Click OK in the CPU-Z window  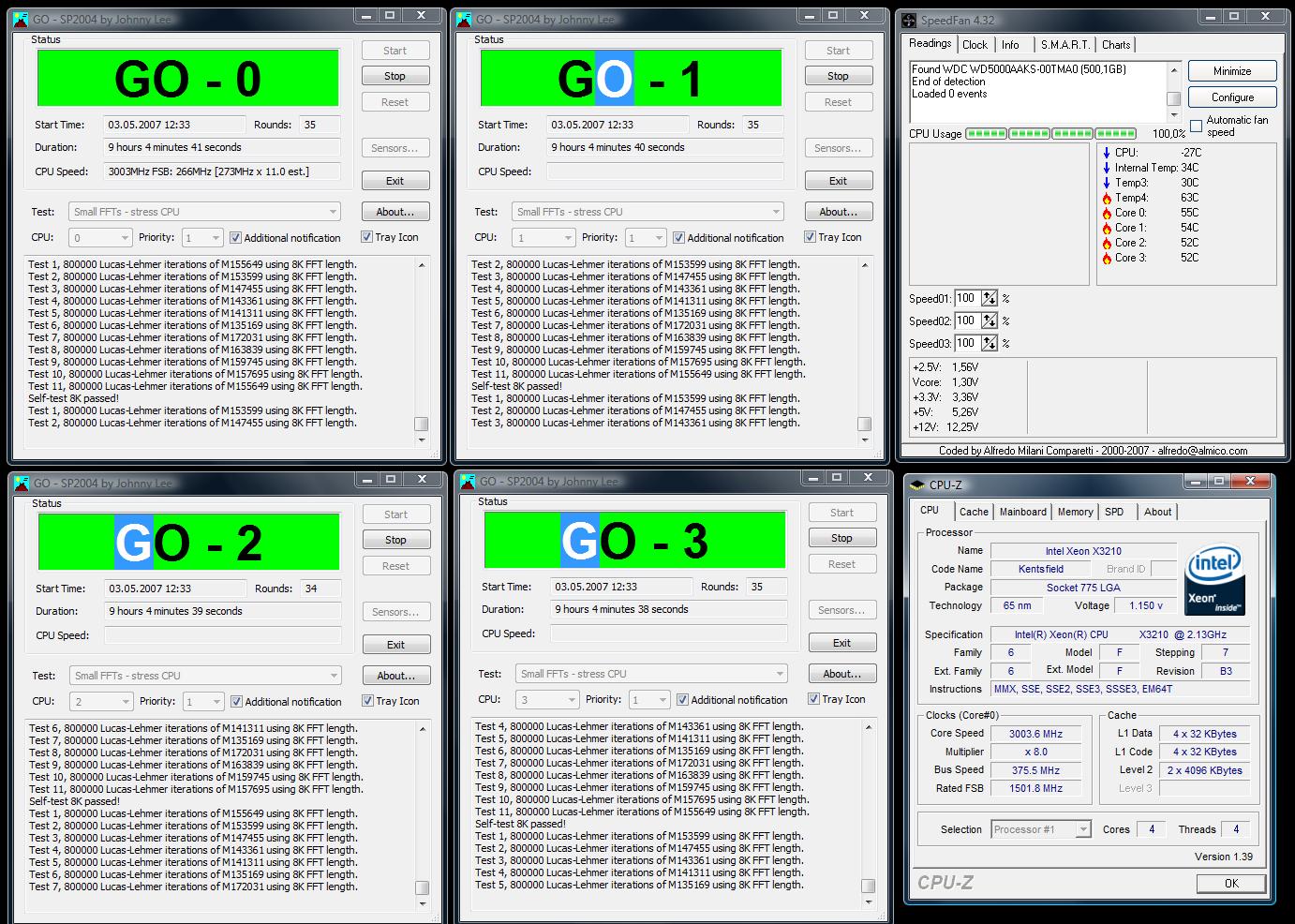[1231, 884]
